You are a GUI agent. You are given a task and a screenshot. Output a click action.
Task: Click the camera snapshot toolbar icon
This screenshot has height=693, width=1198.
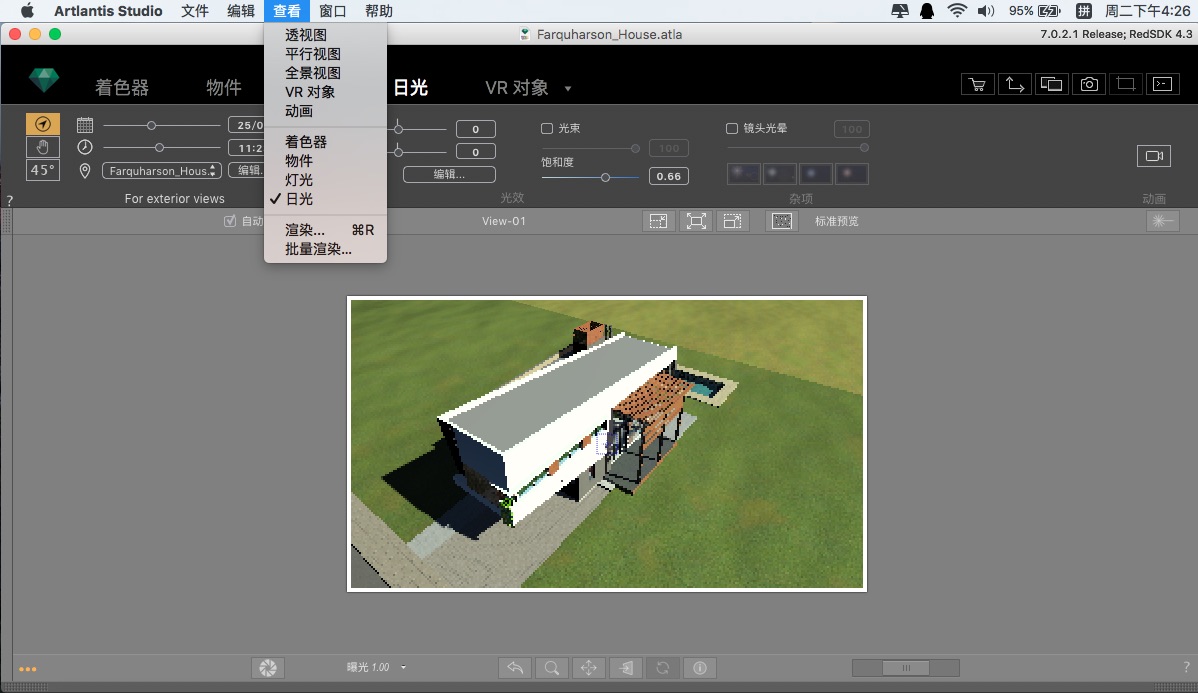click(1089, 84)
